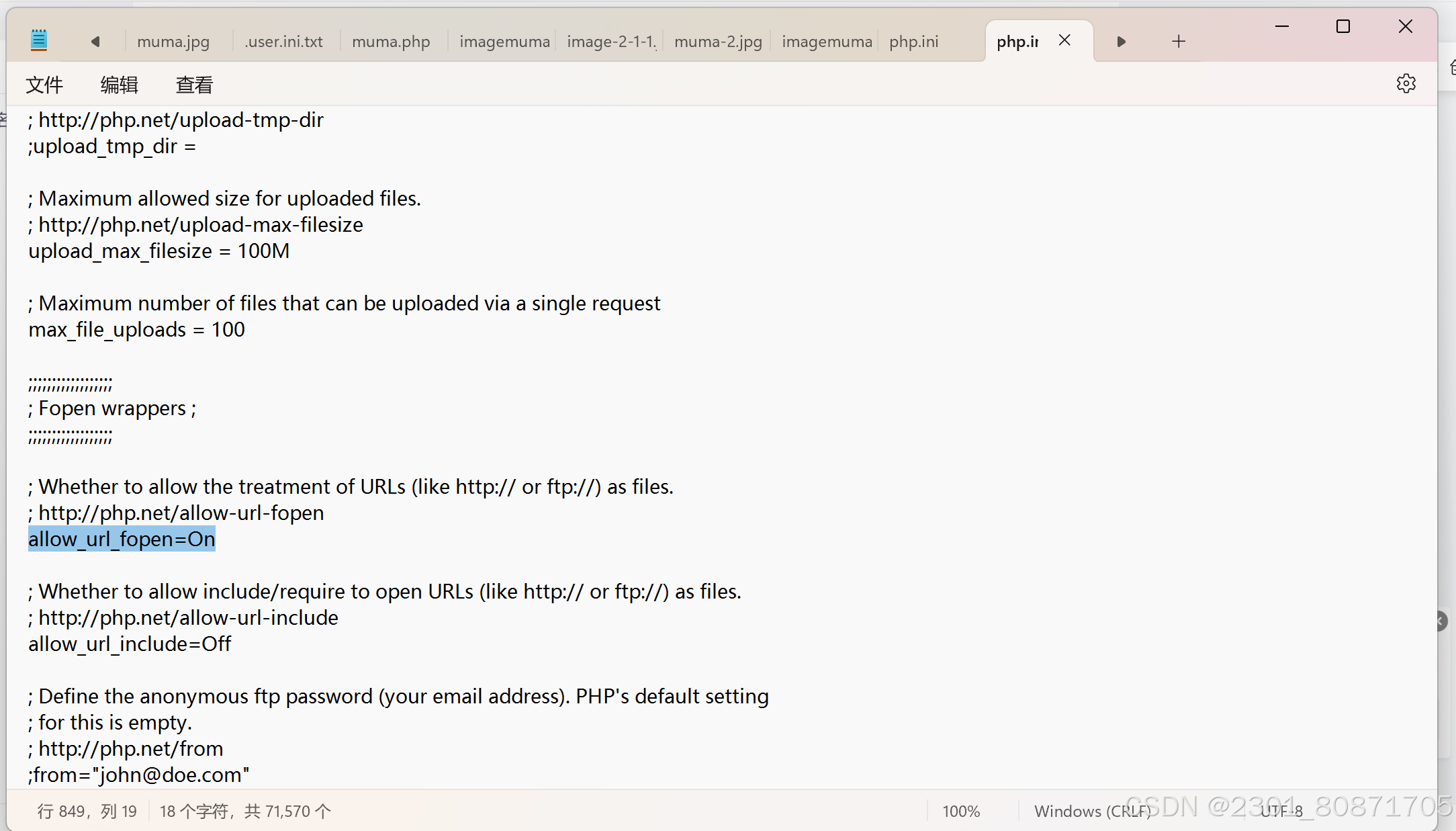Open the 查看 menu
Viewport: 1456px width, 831px height.
pos(194,85)
